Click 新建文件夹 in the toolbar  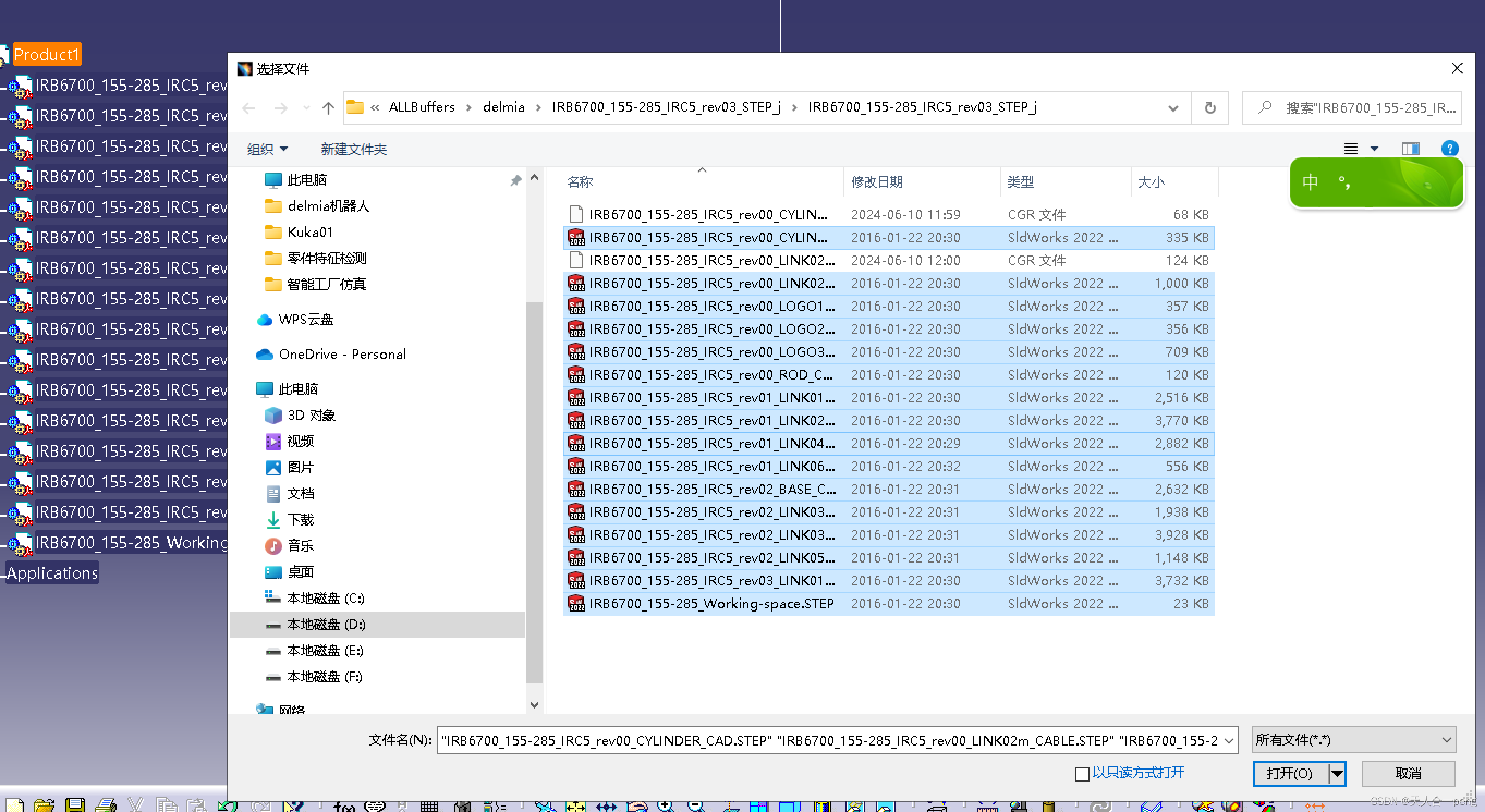[354, 149]
